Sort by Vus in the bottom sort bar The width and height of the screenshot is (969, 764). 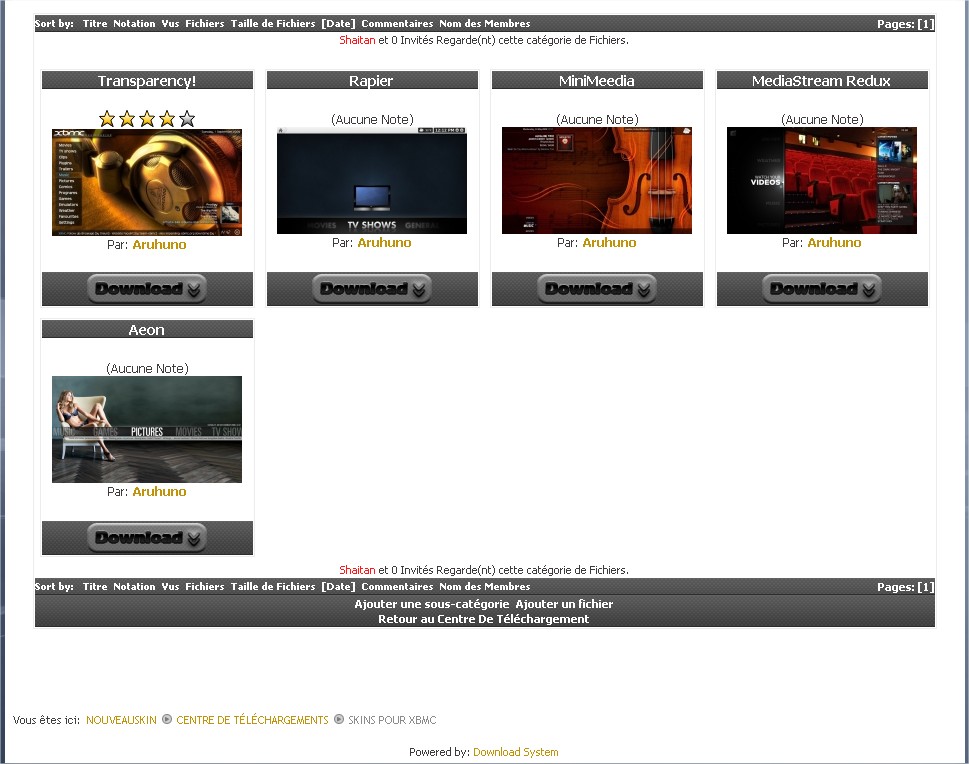tap(171, 587)
